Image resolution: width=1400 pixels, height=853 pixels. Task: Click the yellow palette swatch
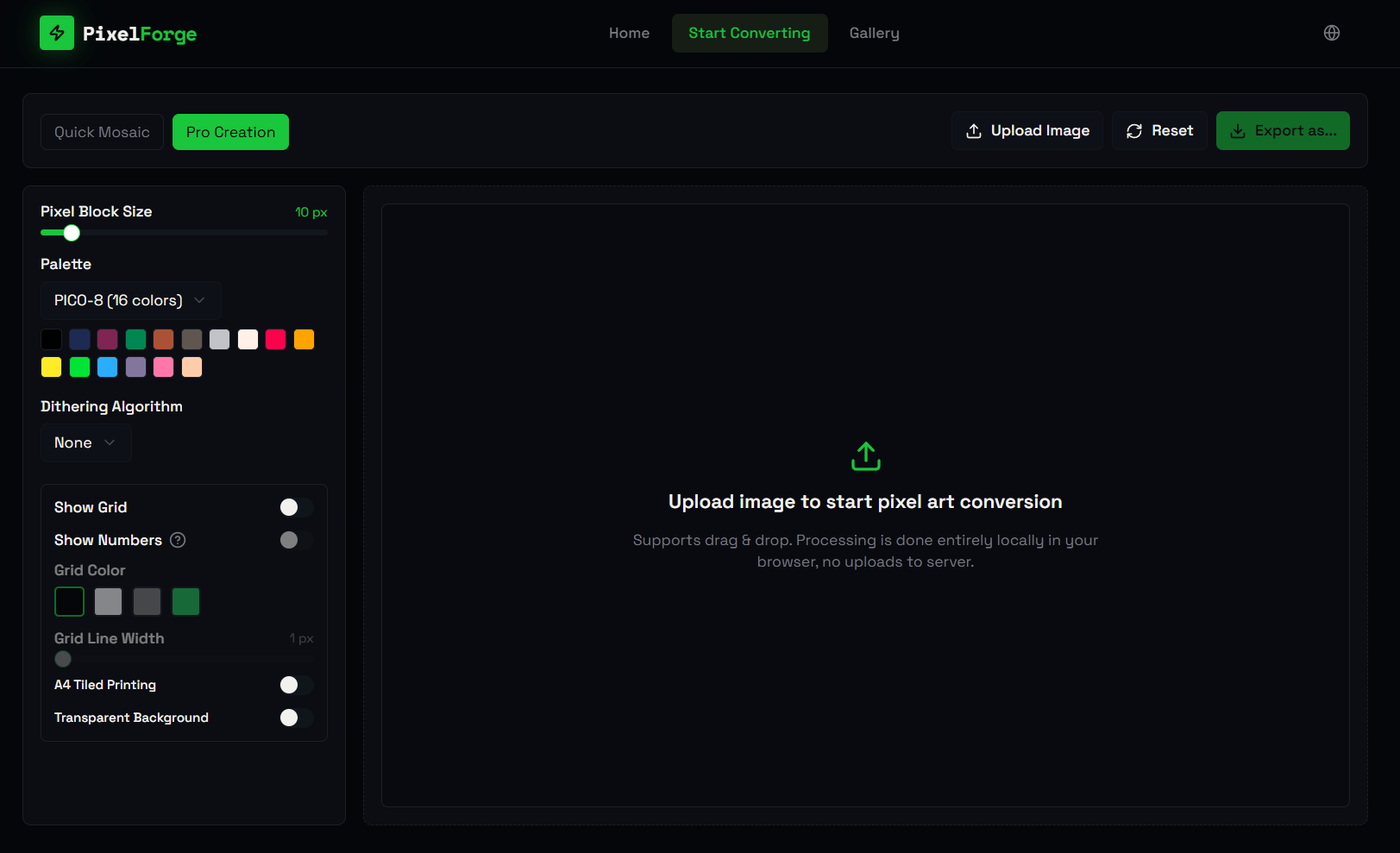[x=52, y=367]
